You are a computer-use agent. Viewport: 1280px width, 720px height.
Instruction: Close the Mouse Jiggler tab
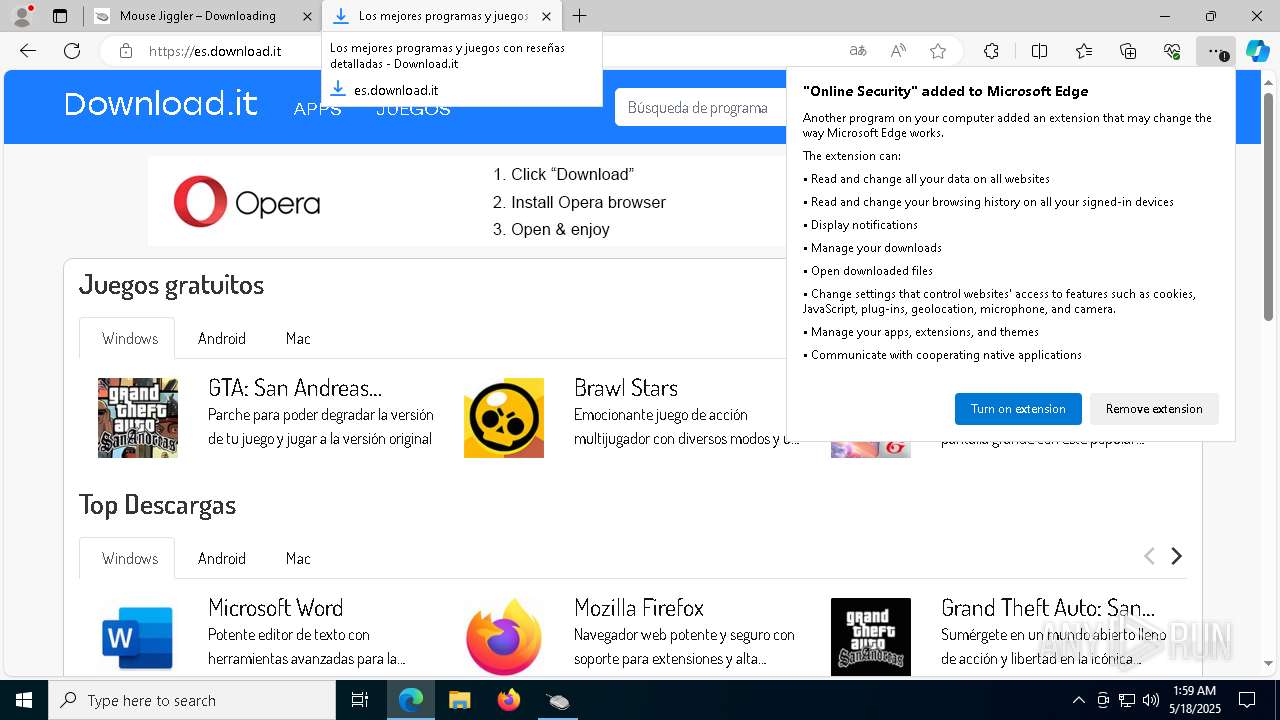[x=307, y=16]
